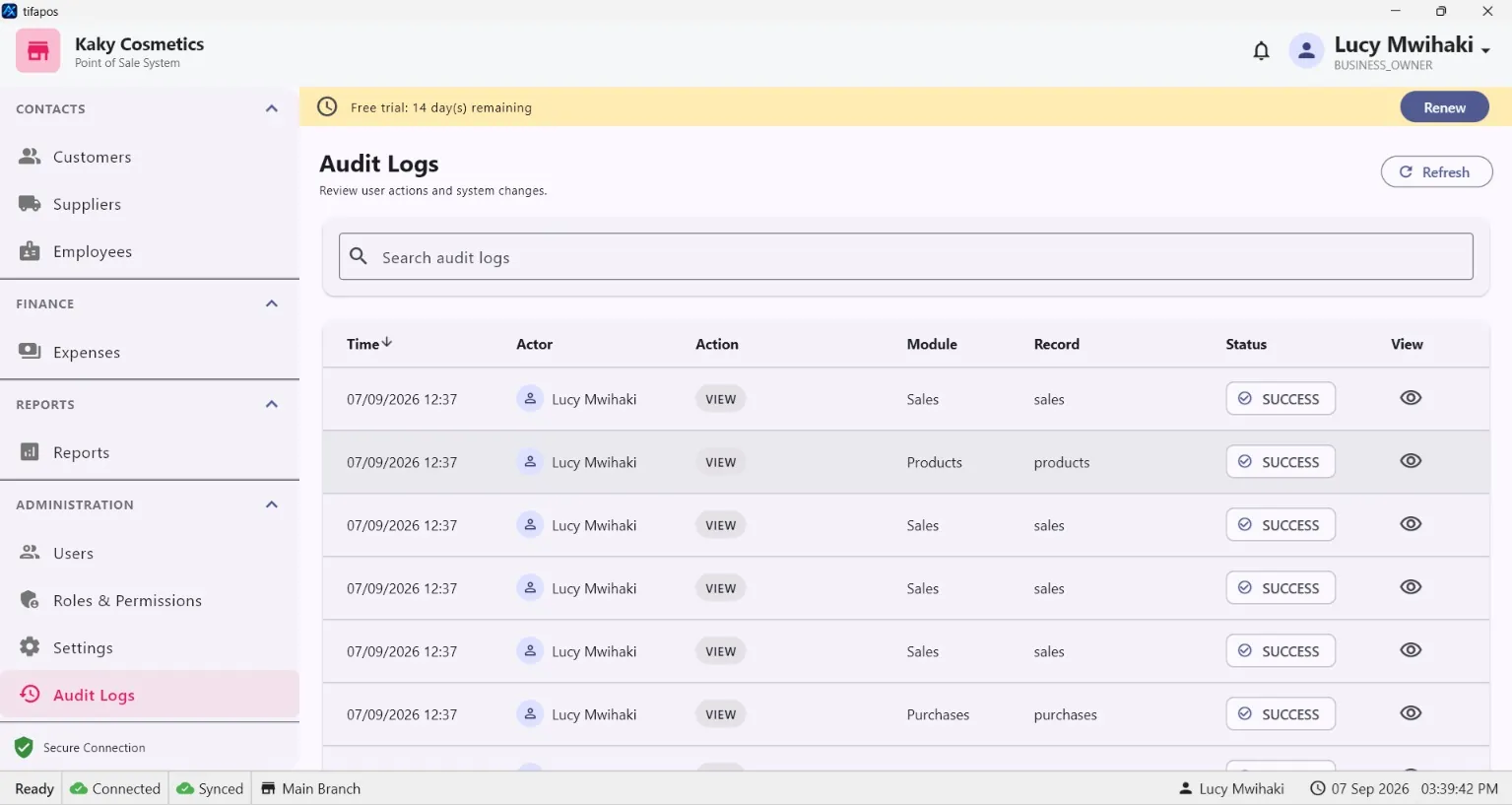View details of the fifth log row

point(1411,650)
